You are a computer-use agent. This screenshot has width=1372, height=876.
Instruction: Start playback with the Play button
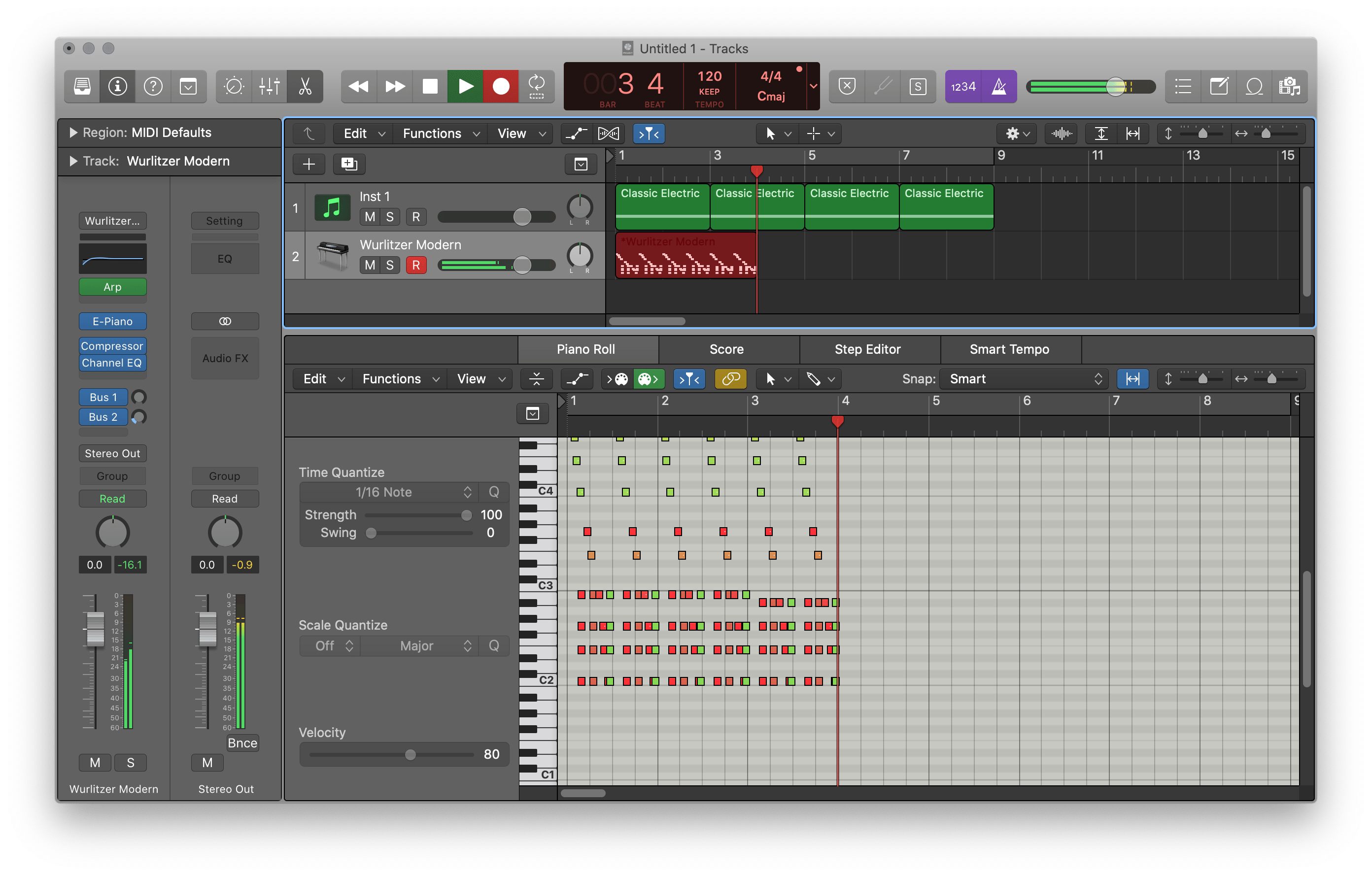tap(465, 87)
